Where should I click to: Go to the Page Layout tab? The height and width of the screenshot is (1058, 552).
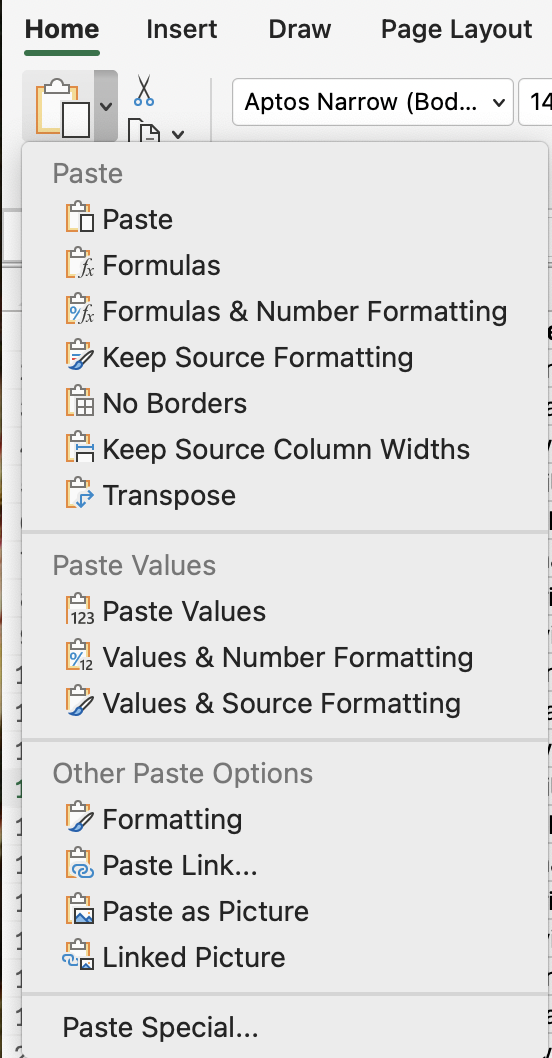457,30
